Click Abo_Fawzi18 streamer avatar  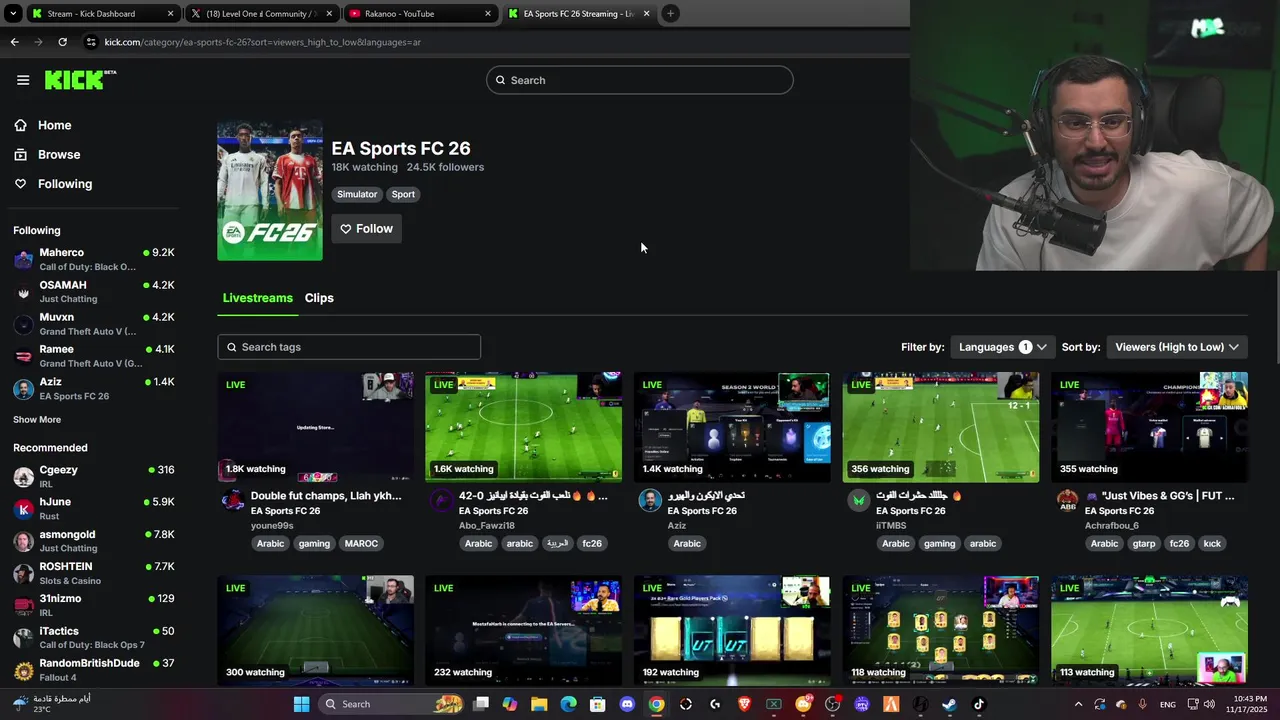441,500
